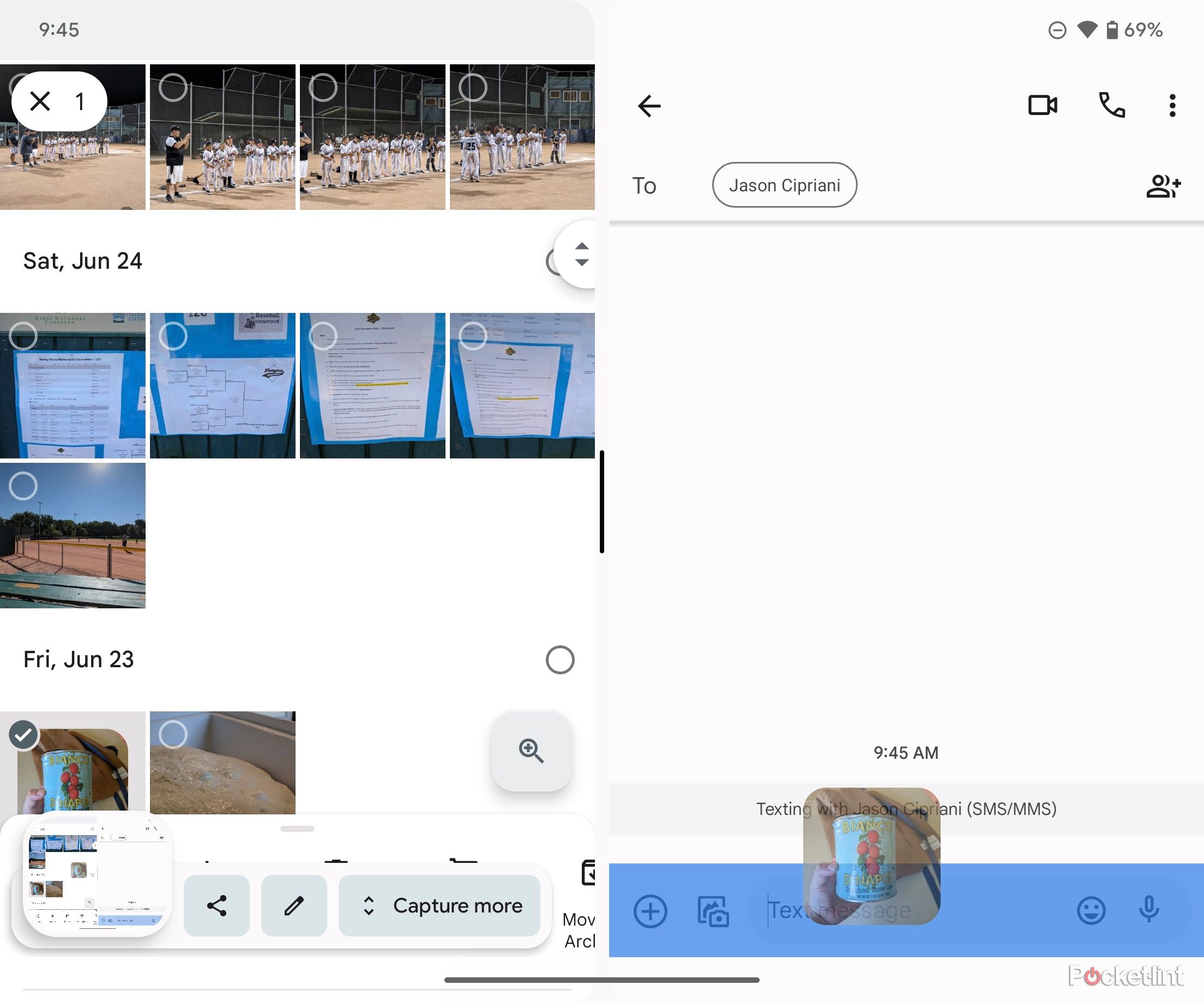
Task: Tap the Capture more button
Action: [x=440, y=905]
